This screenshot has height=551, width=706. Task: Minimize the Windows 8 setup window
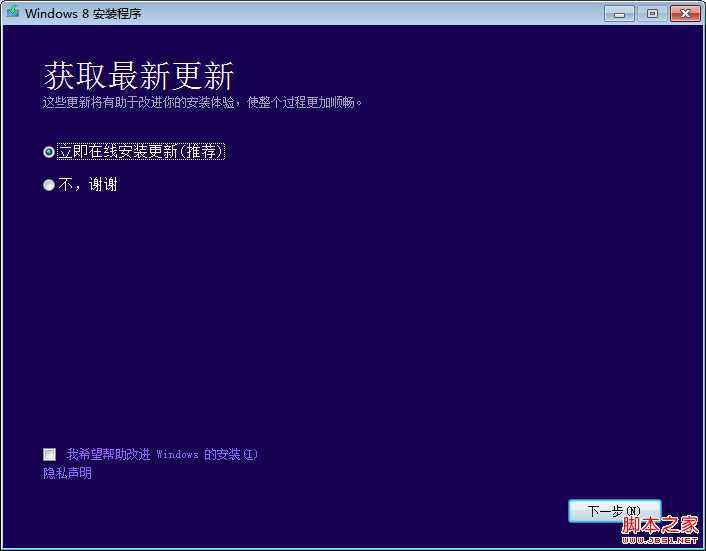(619, 14)
